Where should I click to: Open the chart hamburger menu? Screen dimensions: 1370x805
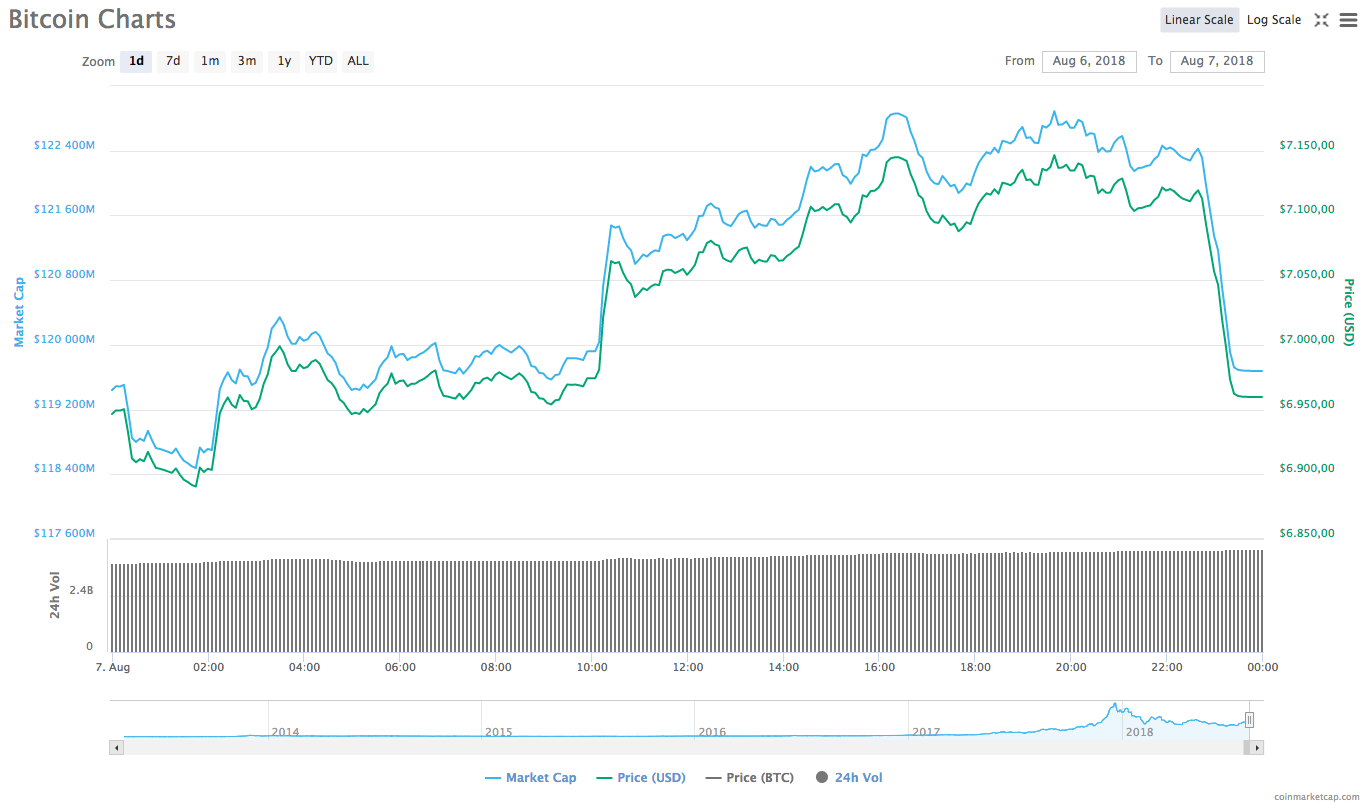tap(1348, 20)
